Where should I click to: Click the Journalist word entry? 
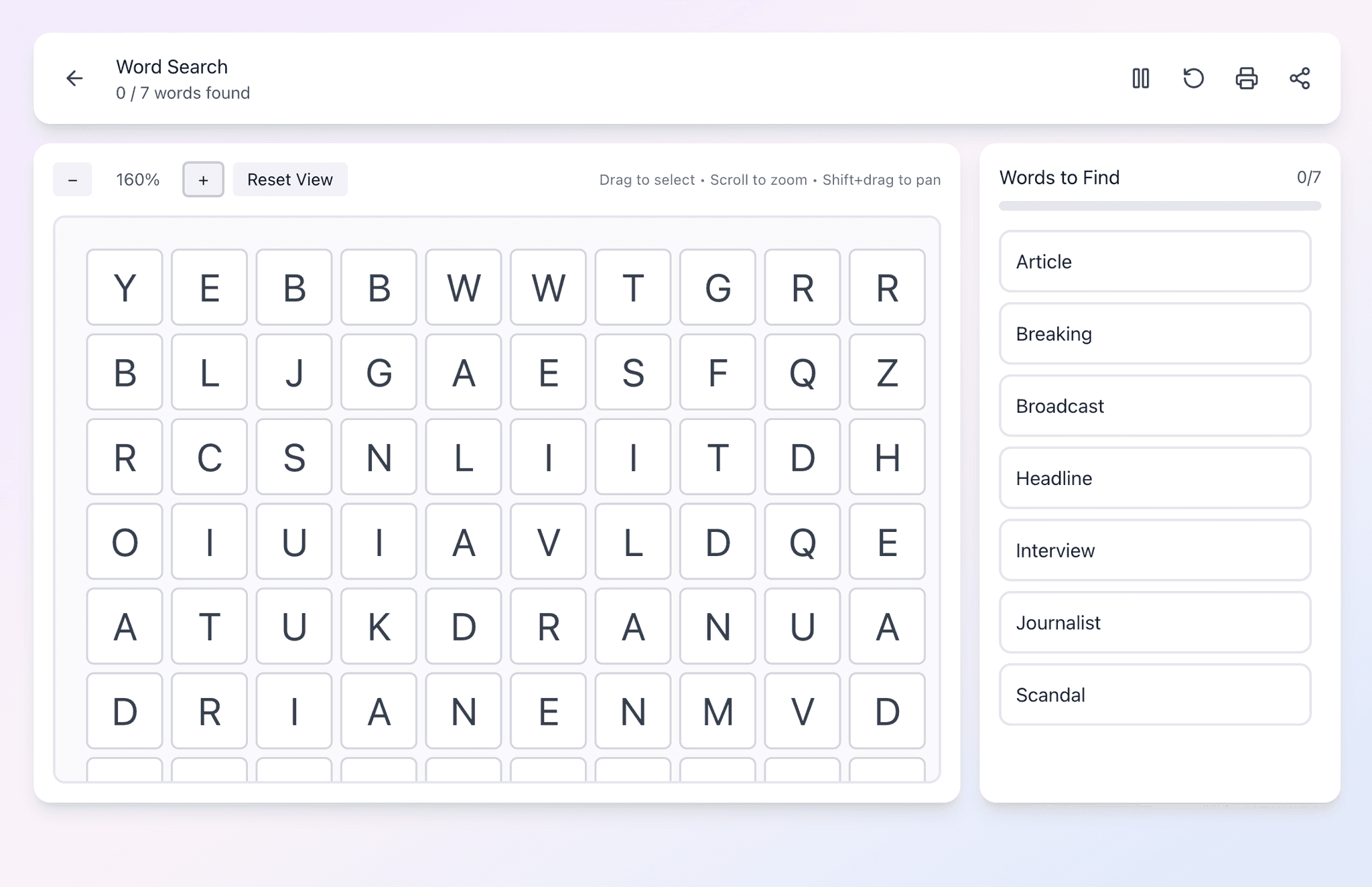[x=1154, y=623]
